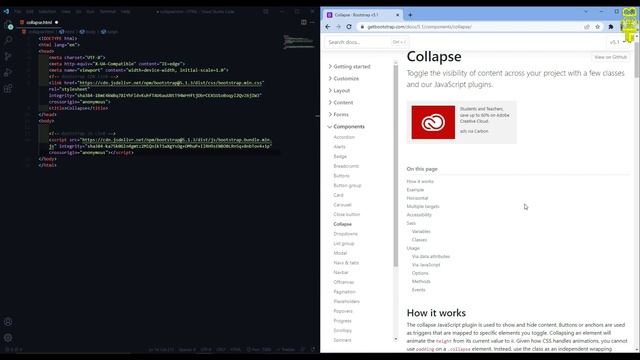Viewport: 640px width, 360px height.
Task: Click the Adobe Creative Cloud ad image
Action: point(433,122)
